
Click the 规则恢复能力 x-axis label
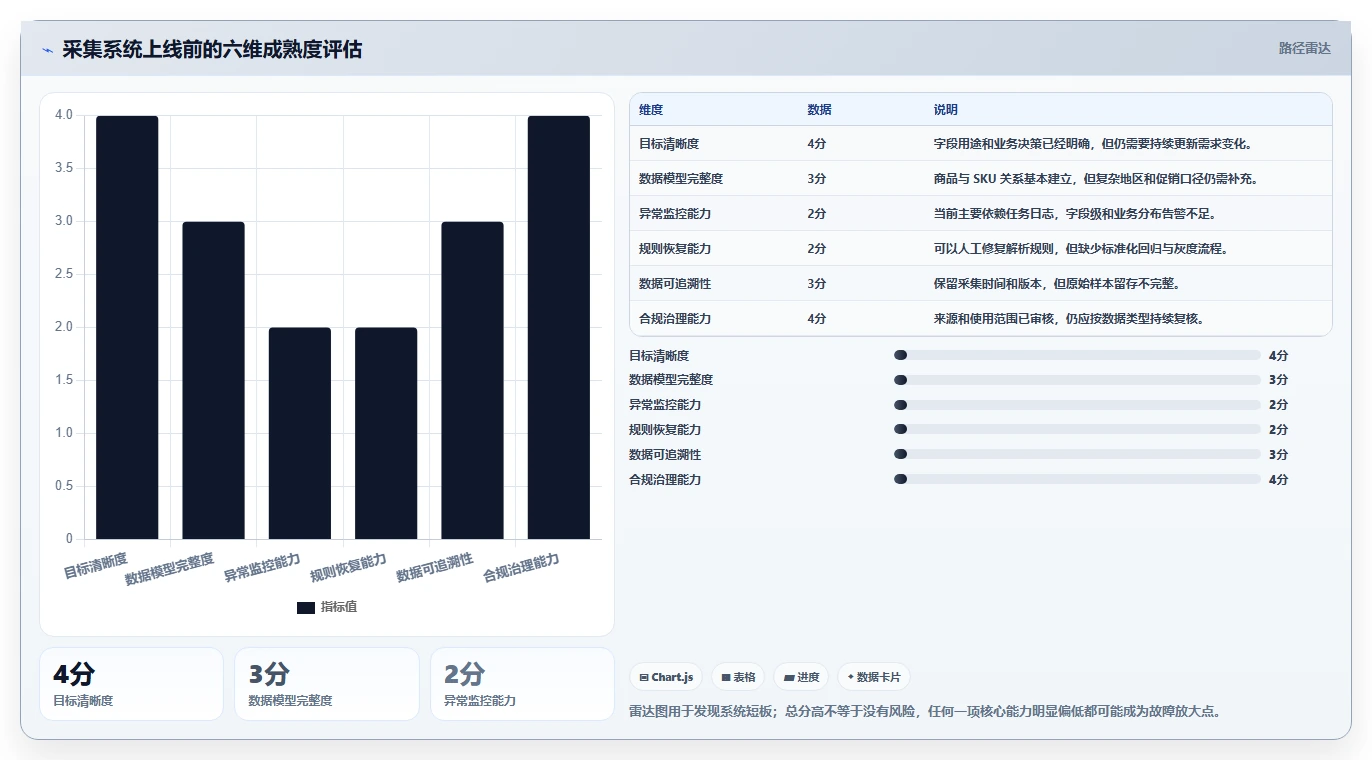(348, 568)
